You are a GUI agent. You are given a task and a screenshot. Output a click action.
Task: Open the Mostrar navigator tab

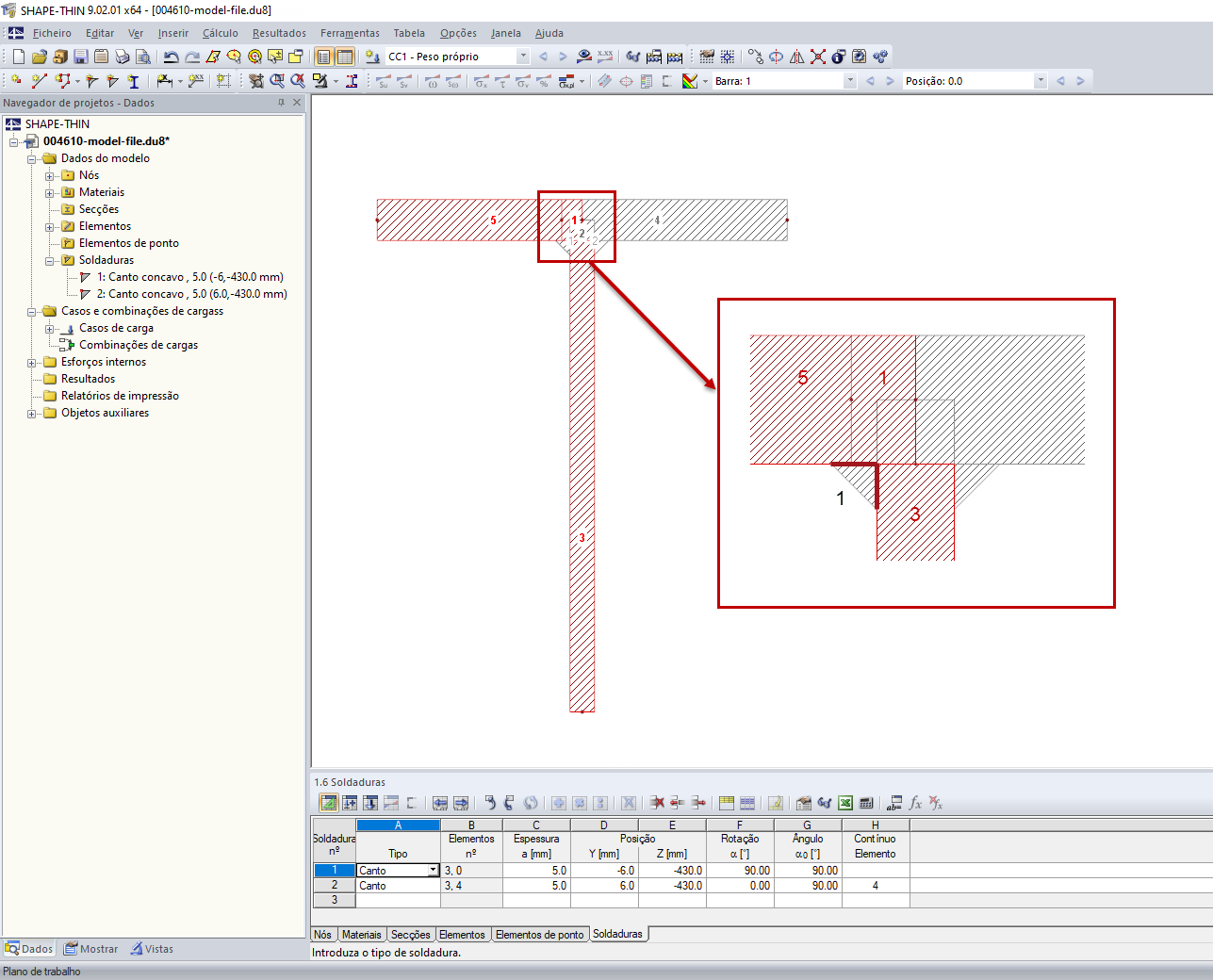tap(91, 949)
